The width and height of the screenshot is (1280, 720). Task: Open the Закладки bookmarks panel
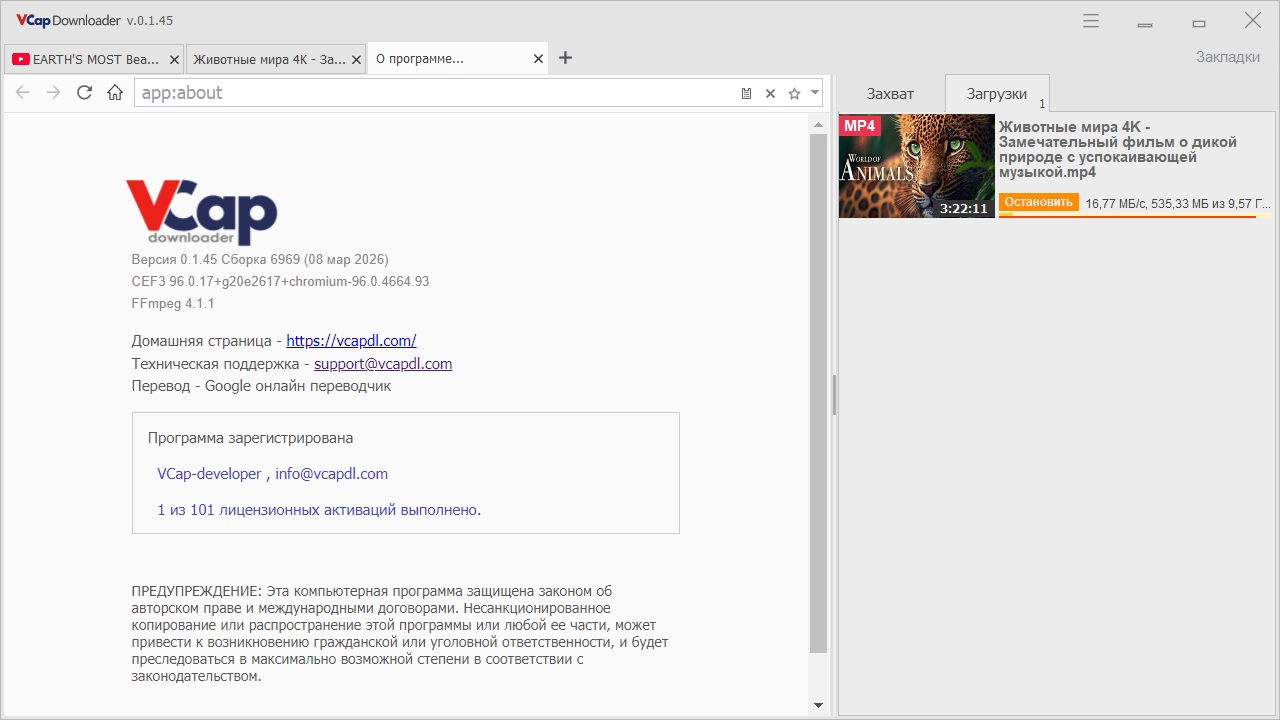pos(1228,57)
